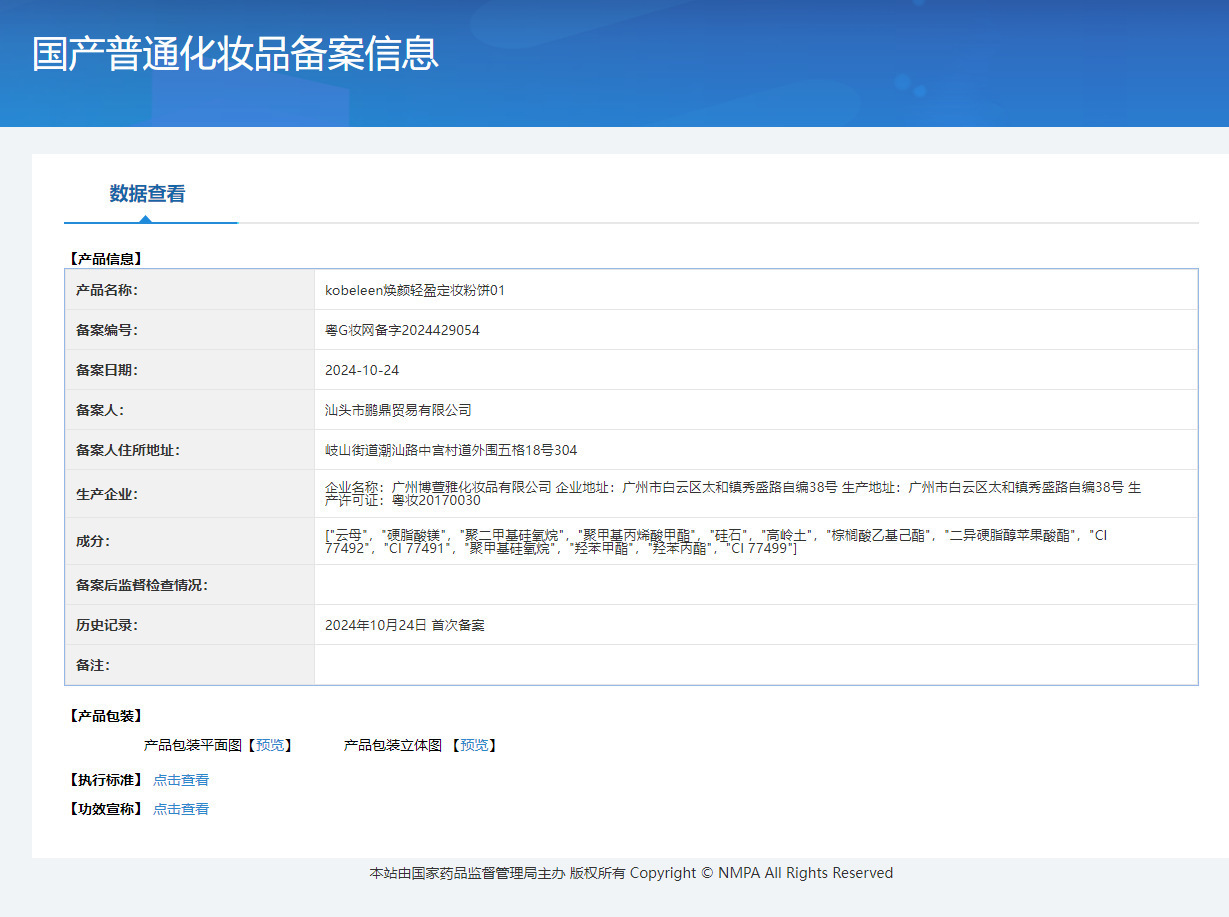Click the page title 国产普通化妆品备案信息
1229x917 pixels.
pyautogui.click(x=235, y=54)
